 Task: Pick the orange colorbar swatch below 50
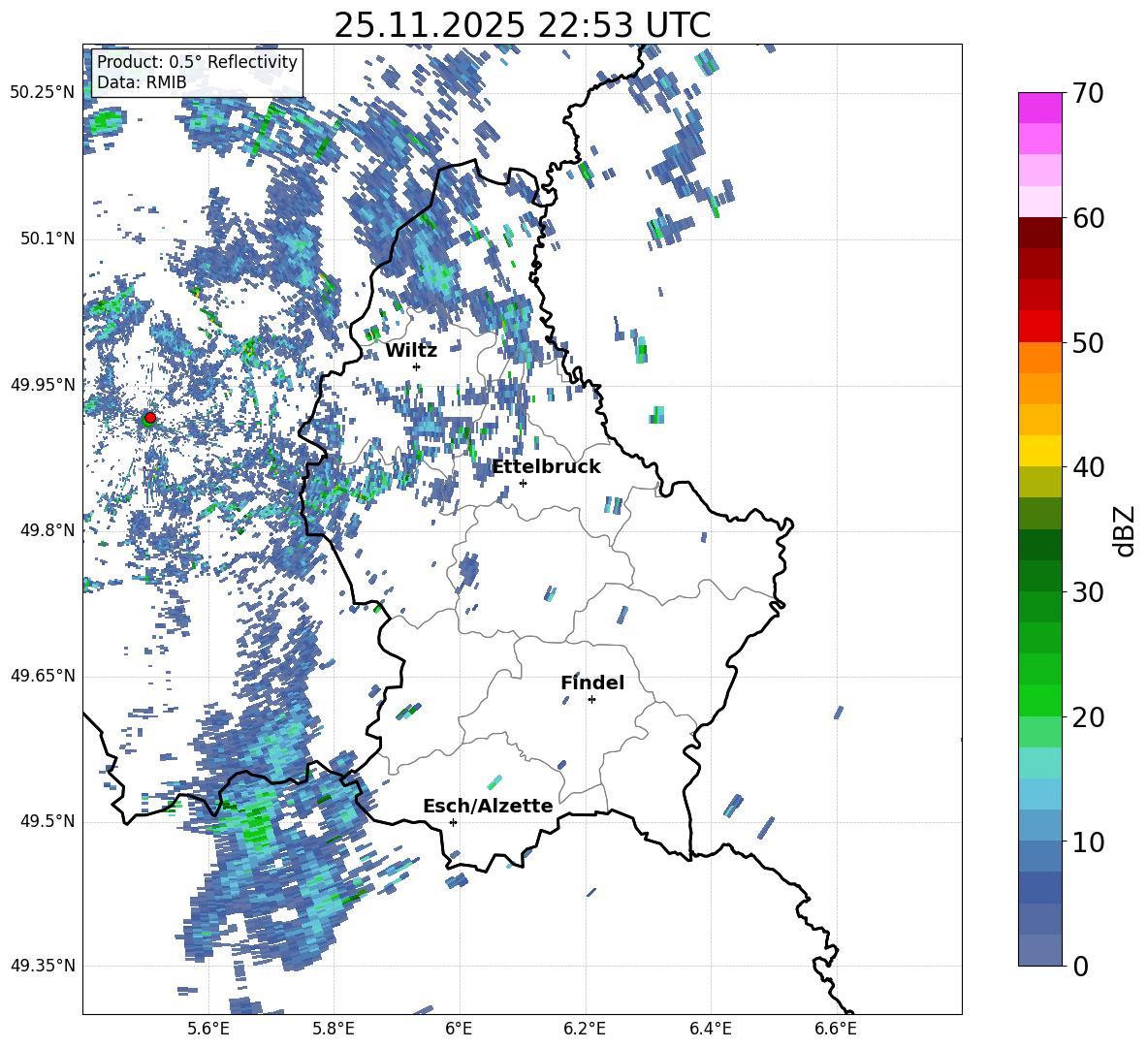point(1039,358)
